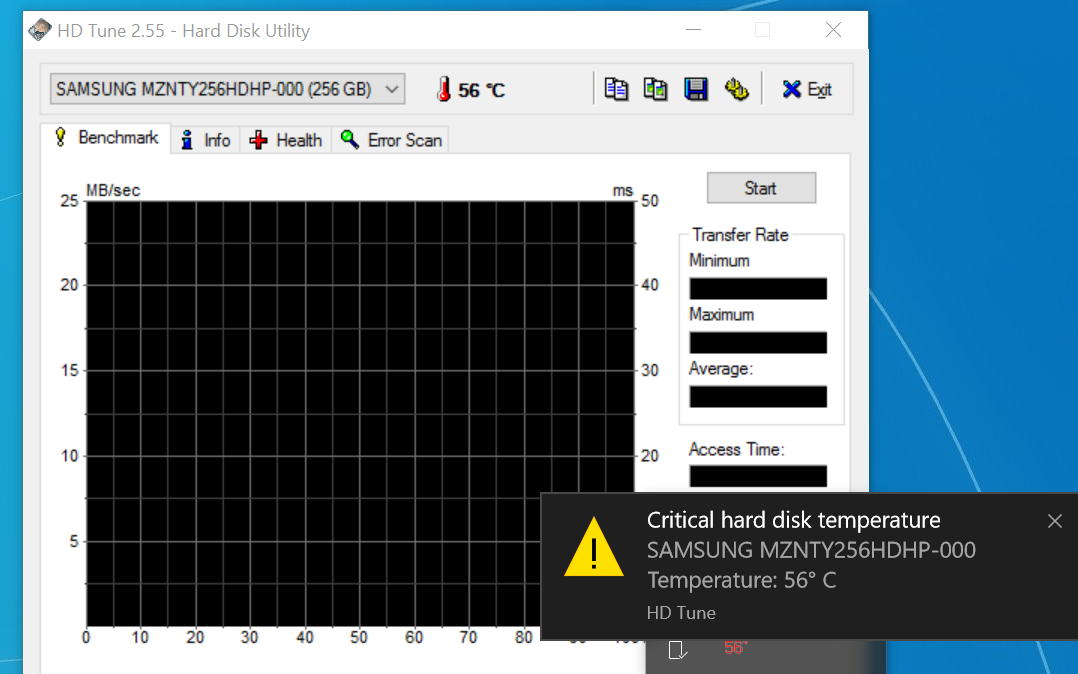This screenshot has width=1078, height=674.
Task: Click the 56 °C temperature reading in toolbar
Action: coord(481,90)
